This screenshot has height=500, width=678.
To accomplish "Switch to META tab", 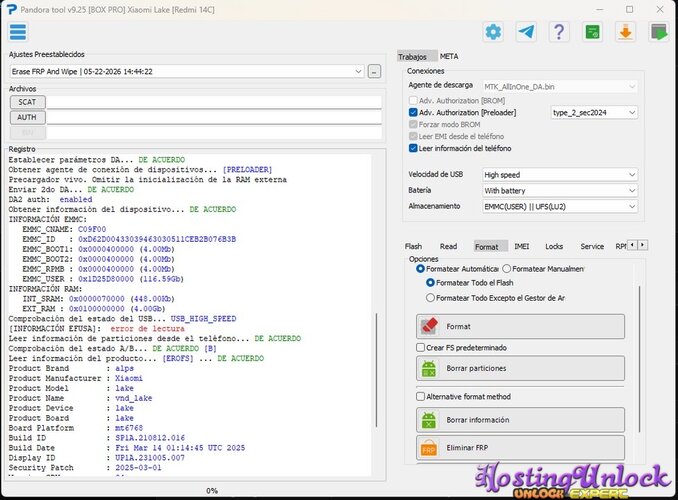I will [449, 57].
